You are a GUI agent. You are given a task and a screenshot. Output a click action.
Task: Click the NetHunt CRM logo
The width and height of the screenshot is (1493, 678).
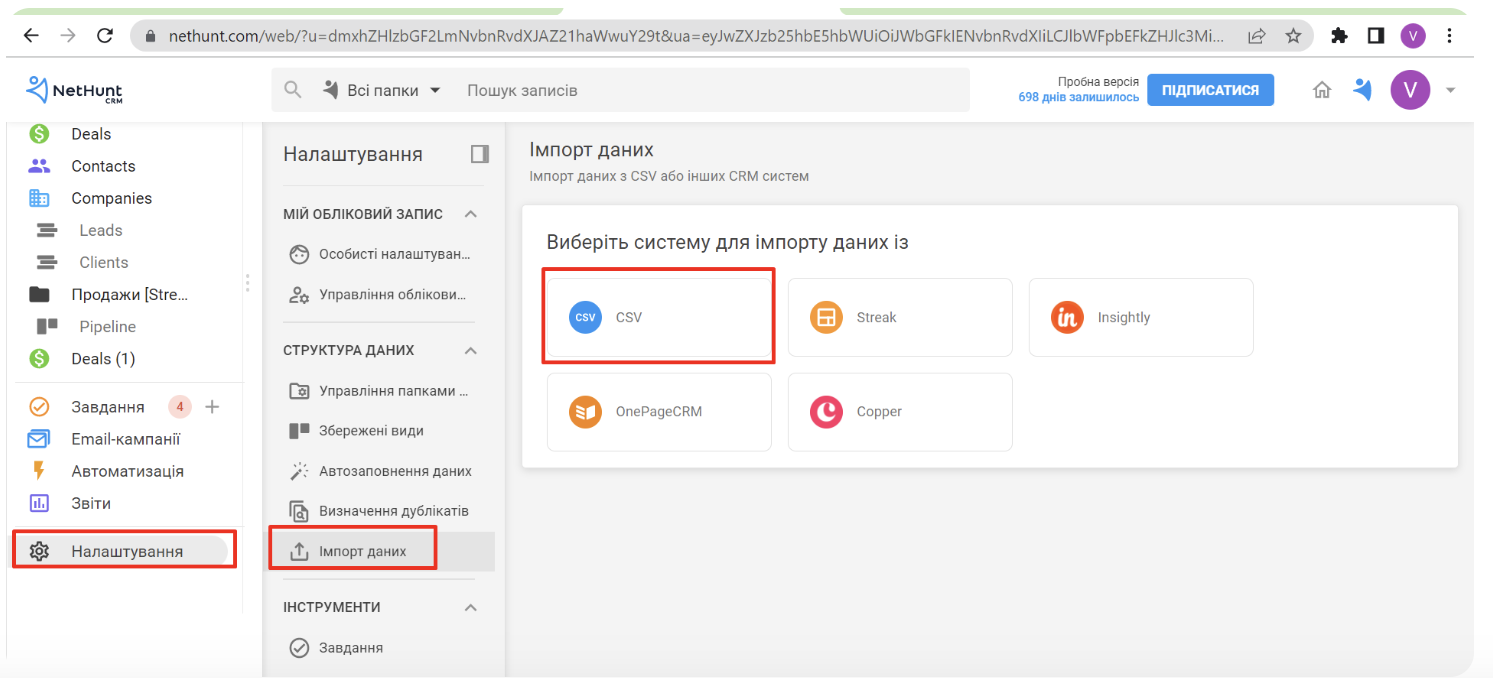[74, 90]
